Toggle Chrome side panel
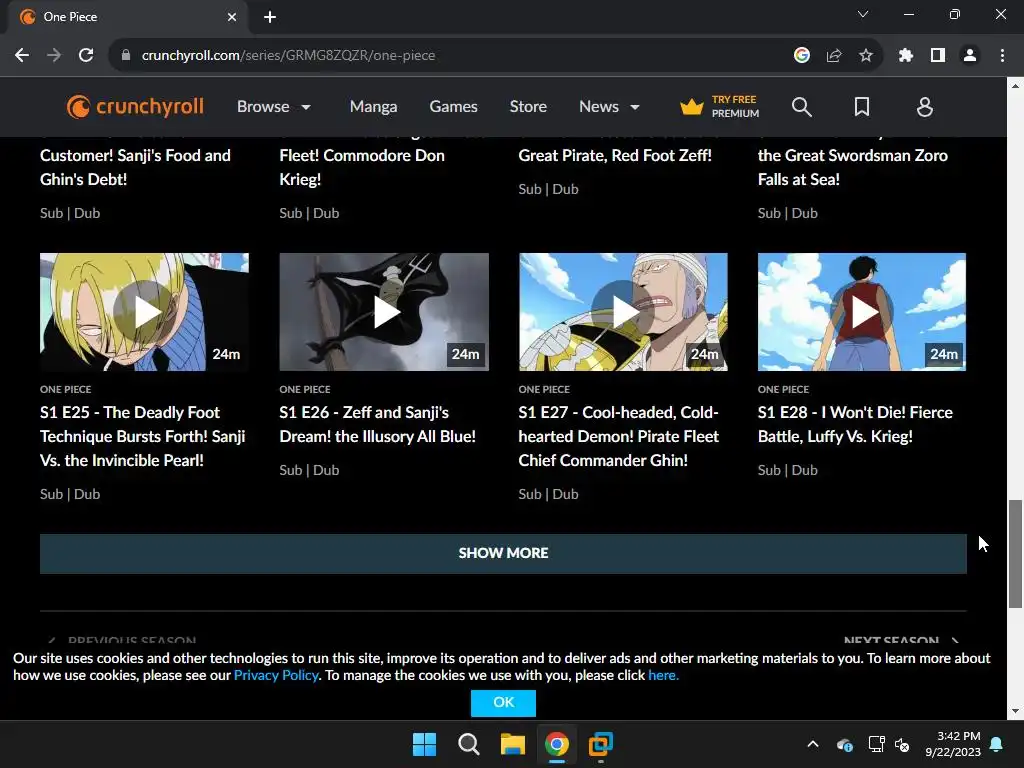1024x768 pixels. point(938,56)
